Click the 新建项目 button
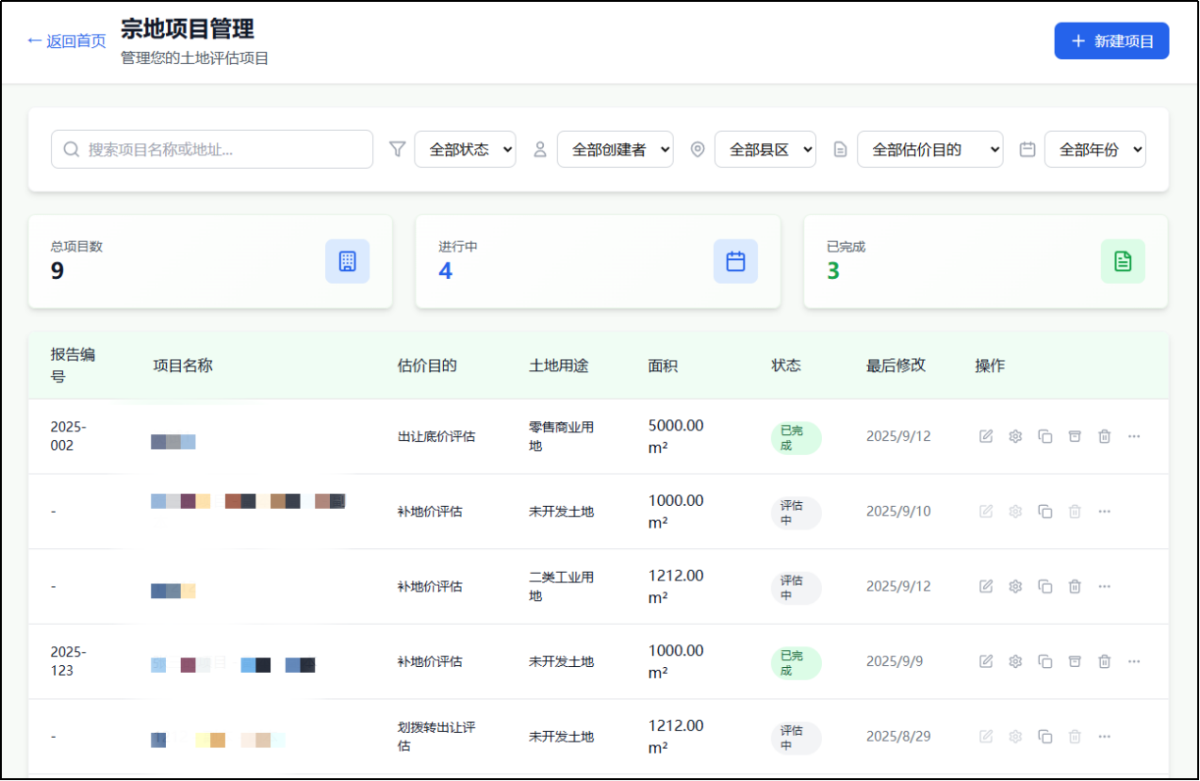Image resolution: width=1200 pixels, height=781 pixels. (1111, 40)
